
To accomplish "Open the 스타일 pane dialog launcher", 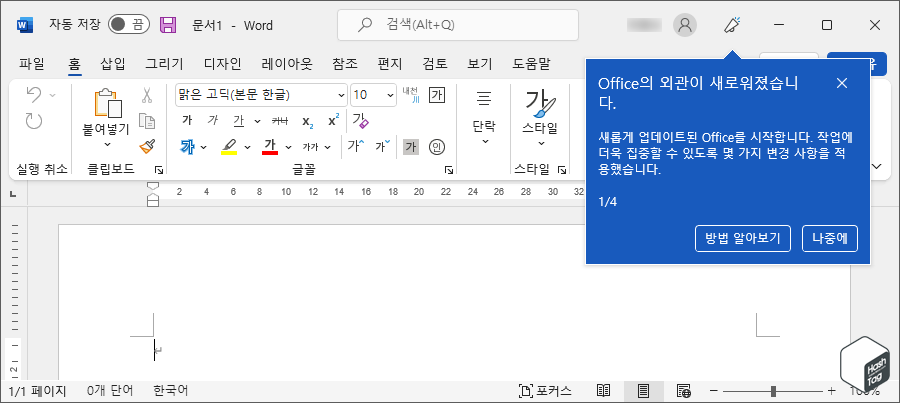I will (x=562, y=170).
